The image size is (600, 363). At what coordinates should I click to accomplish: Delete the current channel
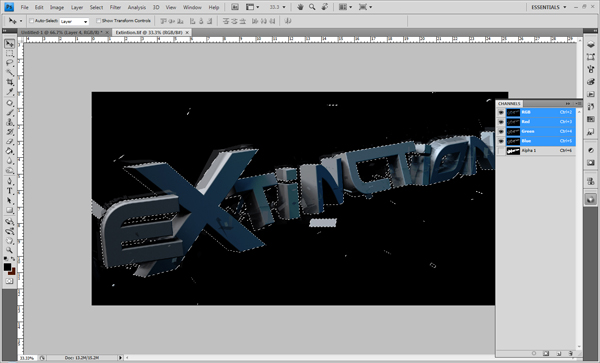pos(570,354)
